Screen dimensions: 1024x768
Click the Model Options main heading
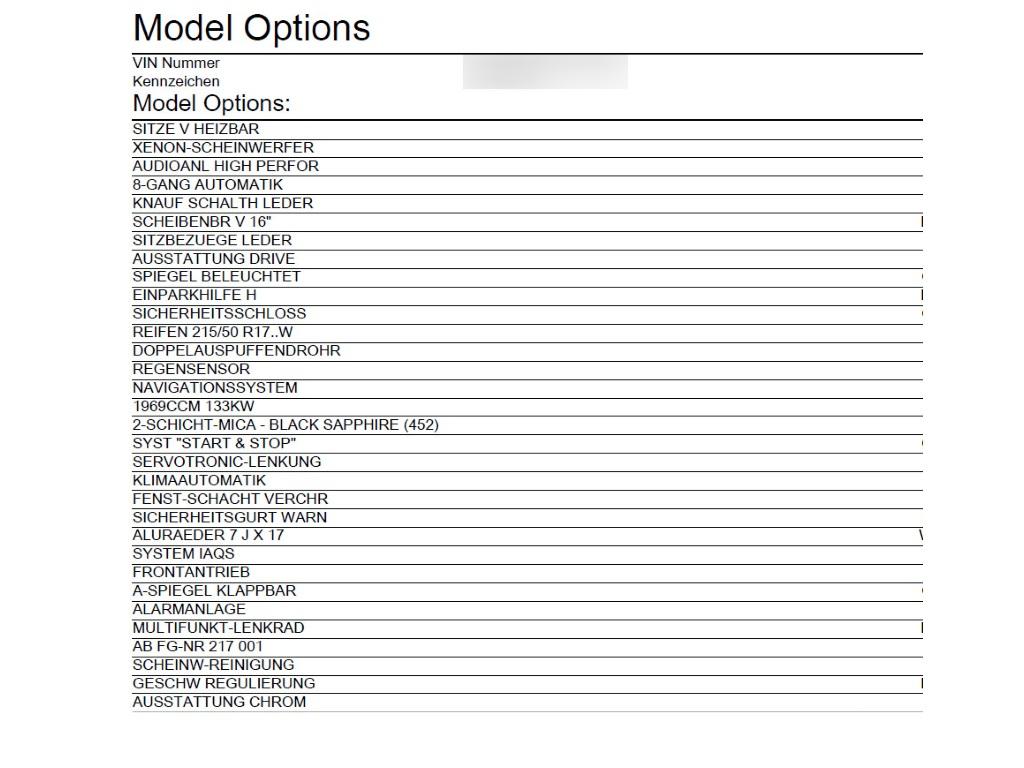(x=251, y=28)
